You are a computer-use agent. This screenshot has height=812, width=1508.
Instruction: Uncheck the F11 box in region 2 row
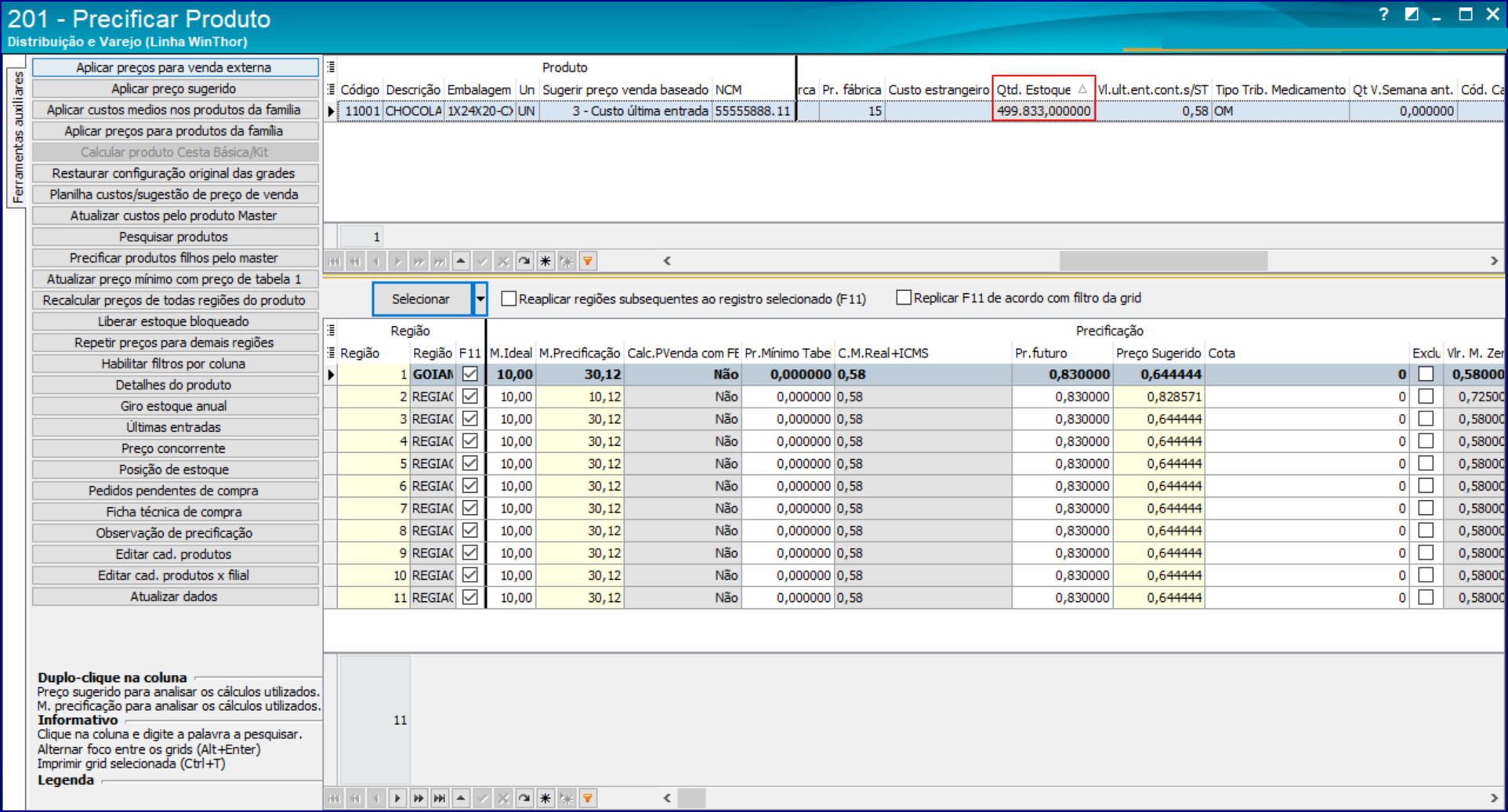(x=470, y=397)
